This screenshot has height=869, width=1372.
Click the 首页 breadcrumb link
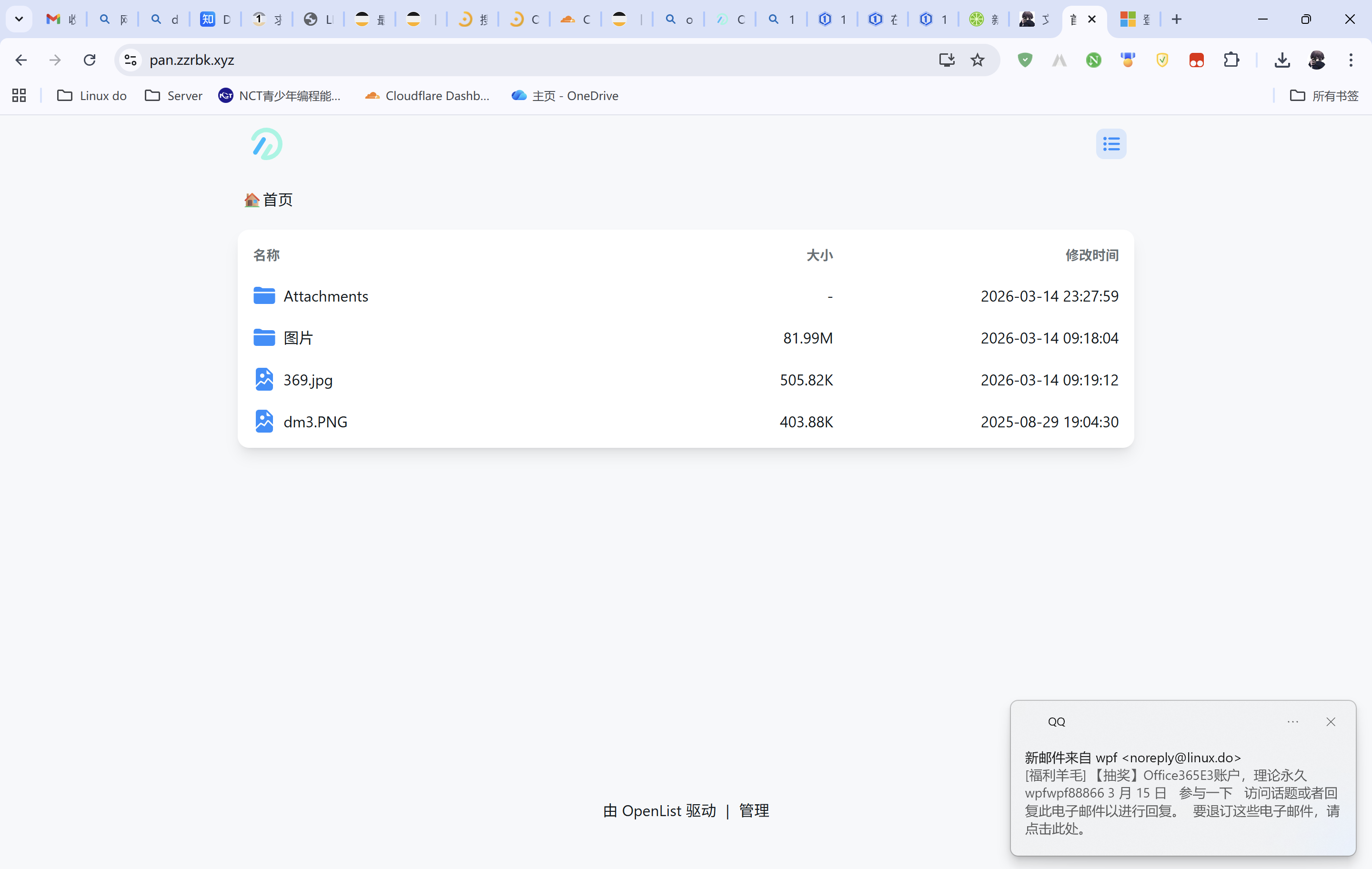(277, 200)
